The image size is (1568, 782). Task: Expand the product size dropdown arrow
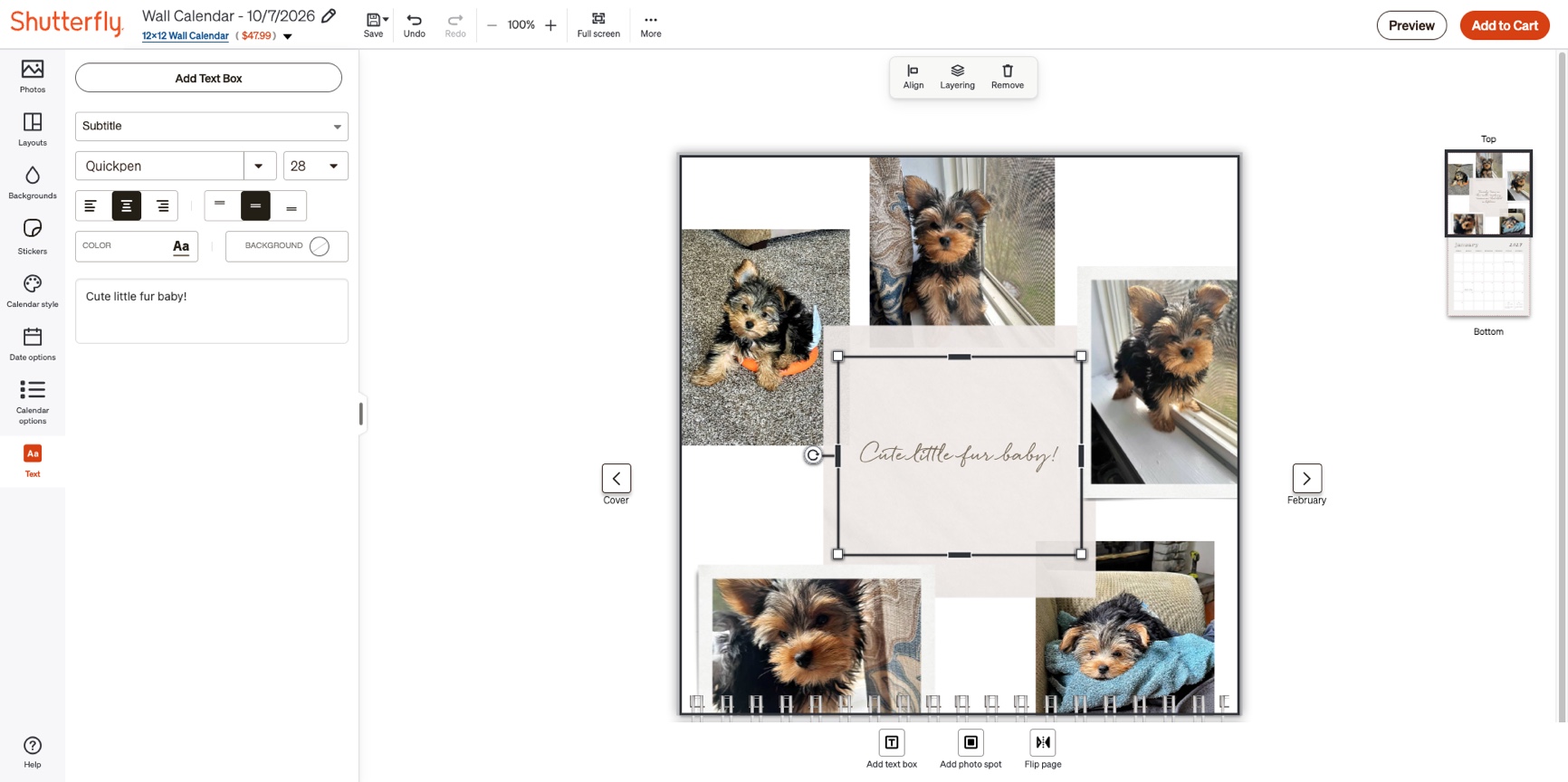point(288,37)
